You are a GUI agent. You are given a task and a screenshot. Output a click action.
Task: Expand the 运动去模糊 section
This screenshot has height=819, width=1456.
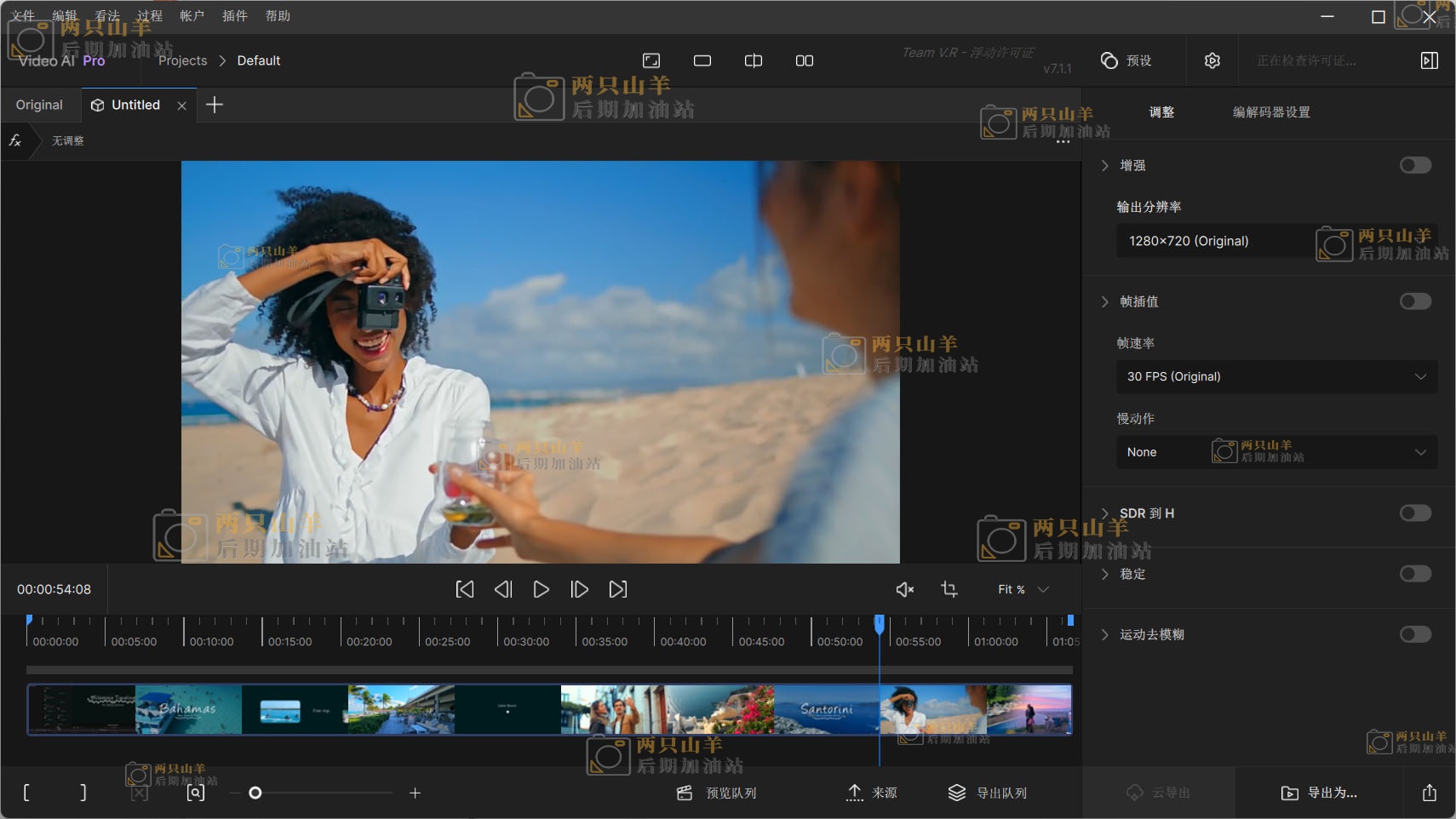1105,634
